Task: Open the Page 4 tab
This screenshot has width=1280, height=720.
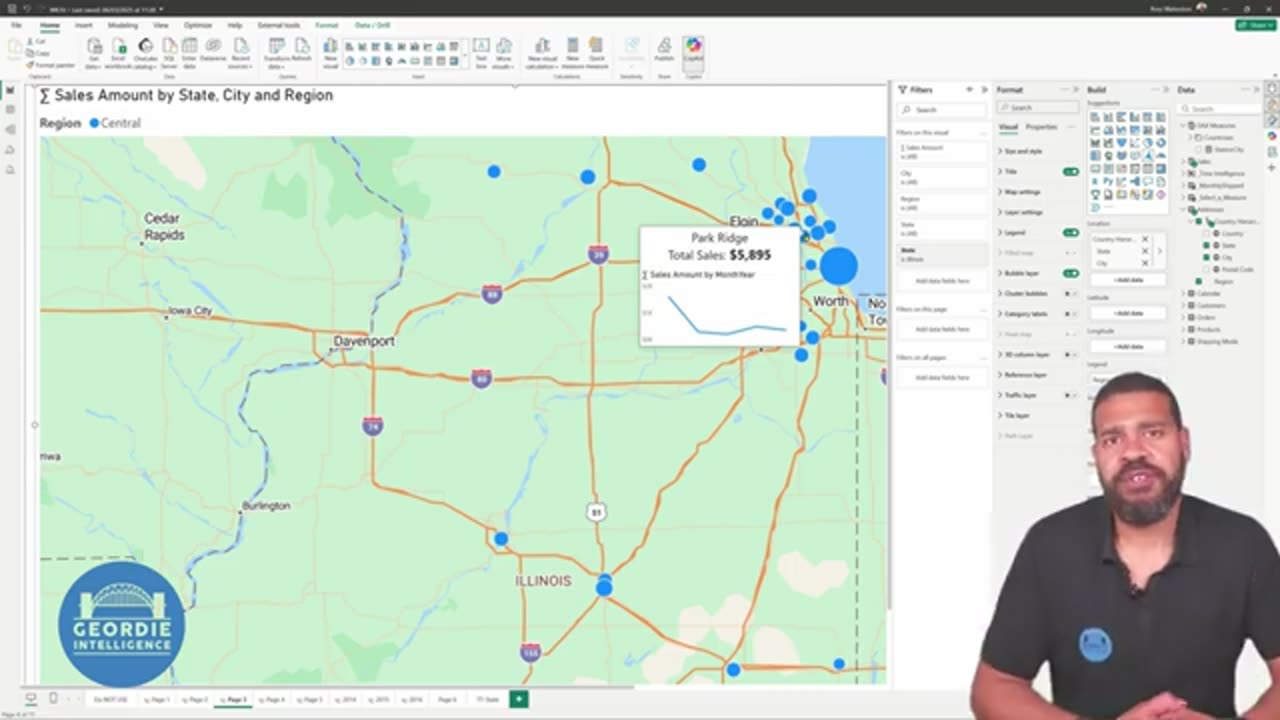Action: (x=273, y=700)
